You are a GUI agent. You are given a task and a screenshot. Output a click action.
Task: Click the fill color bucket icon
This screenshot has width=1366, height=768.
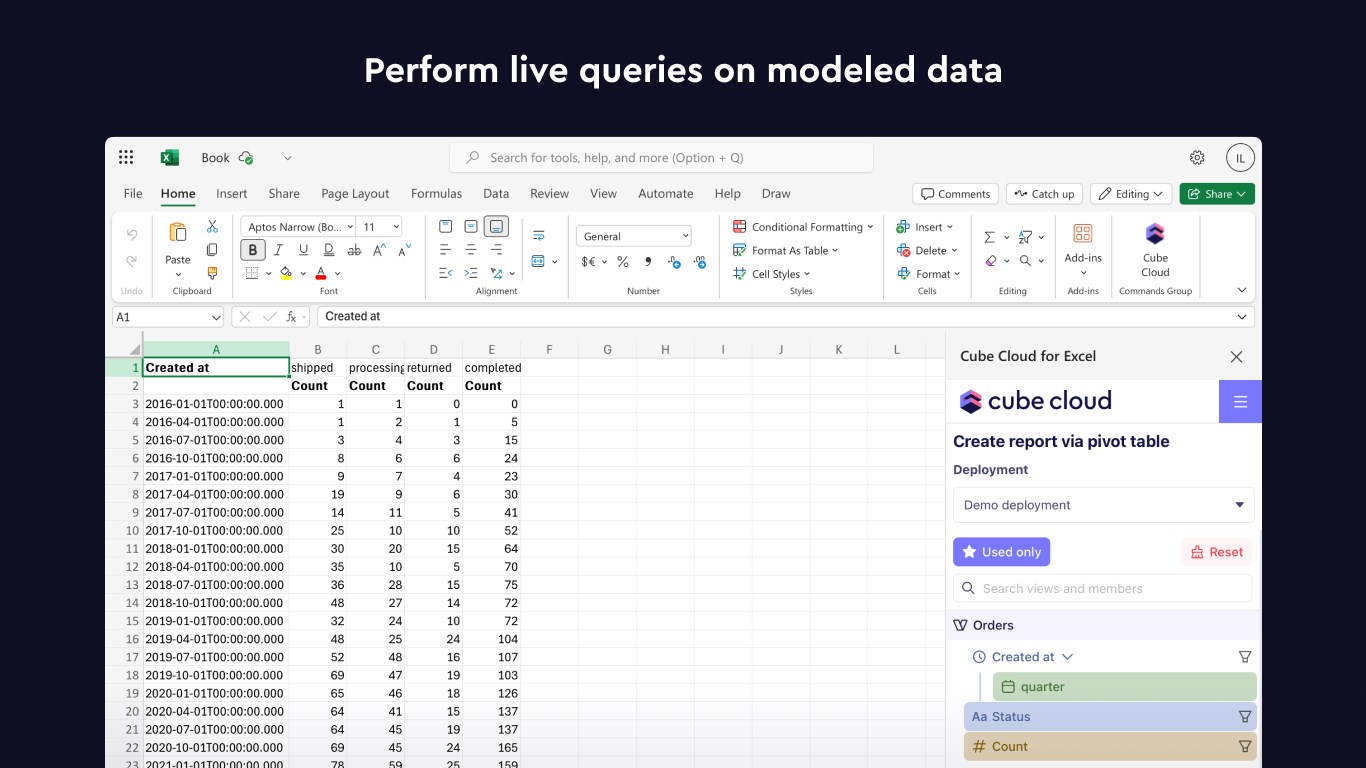tap(286, 273)
